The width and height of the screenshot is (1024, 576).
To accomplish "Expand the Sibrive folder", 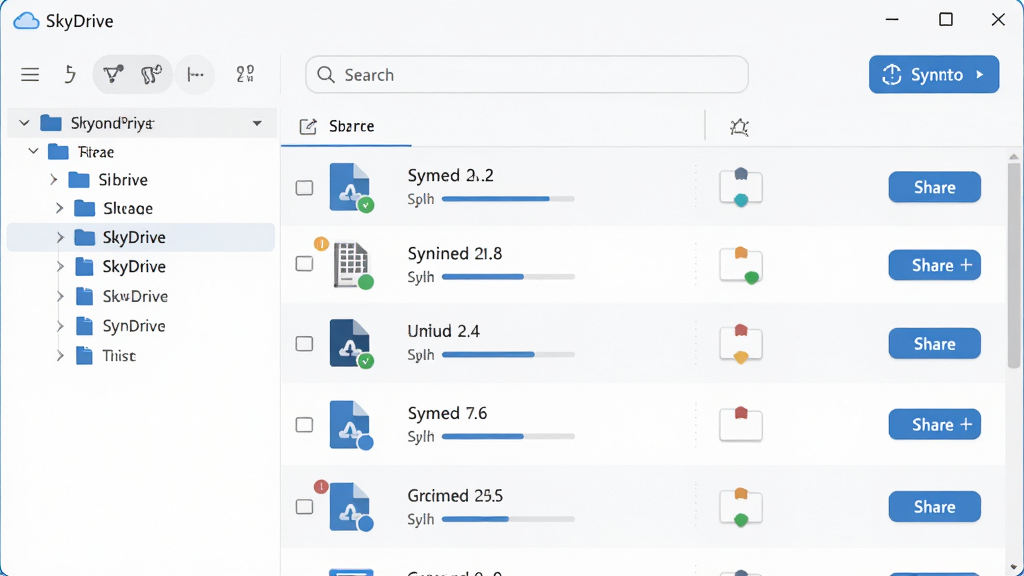I will pos(54,180).
